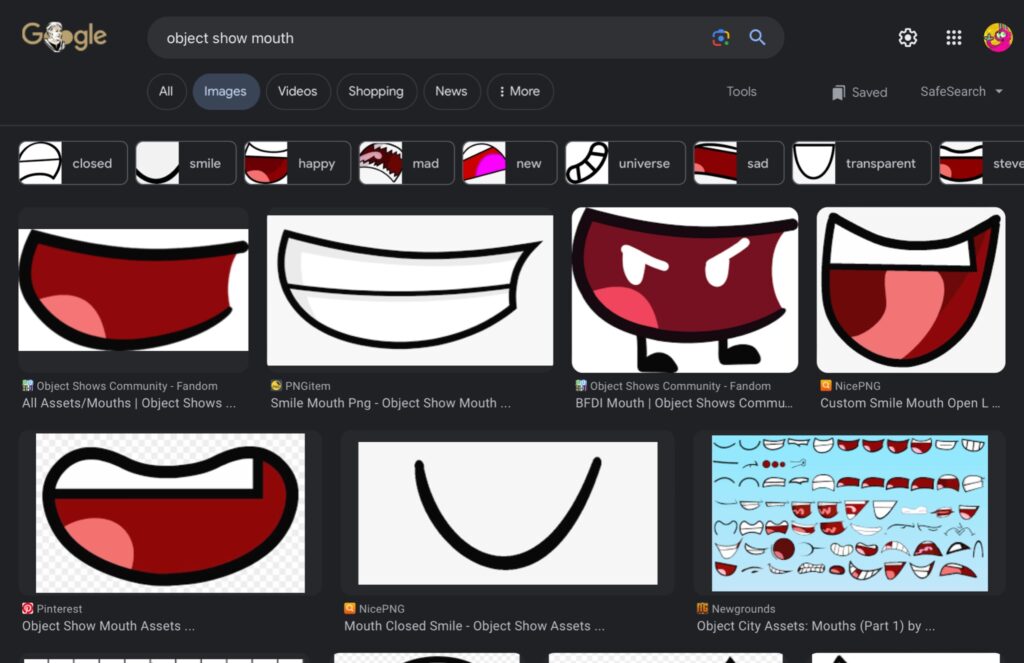Viewport: 1024px width, 663px height.
Task: Open the More search categories menu
Action: [x=520, y=91]
